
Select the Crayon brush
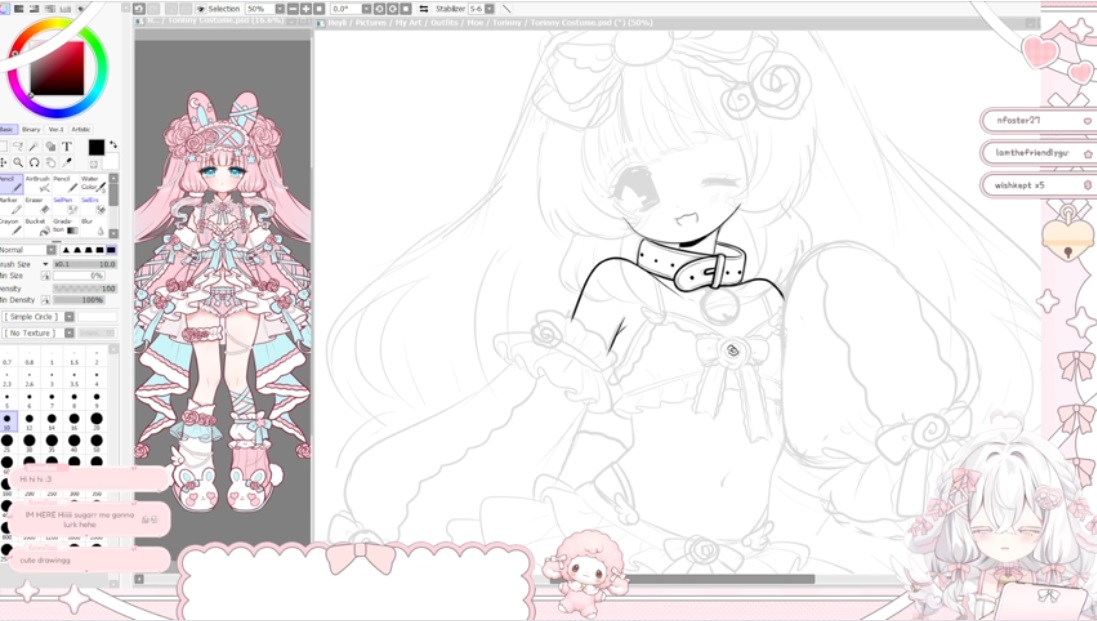[x=11, y=227]
